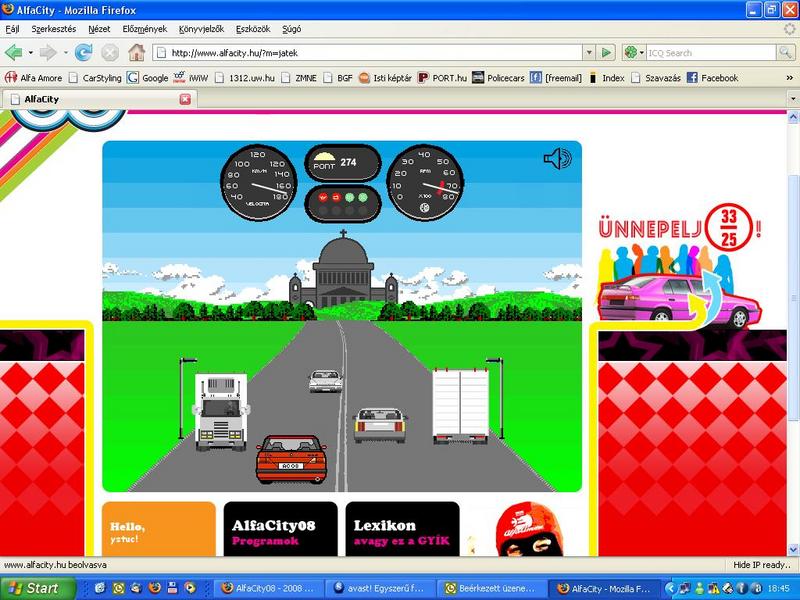The height and width of the screenshot is (600, 800).
Task: Click the Forward navigation arrow
Action: [48, 53]
